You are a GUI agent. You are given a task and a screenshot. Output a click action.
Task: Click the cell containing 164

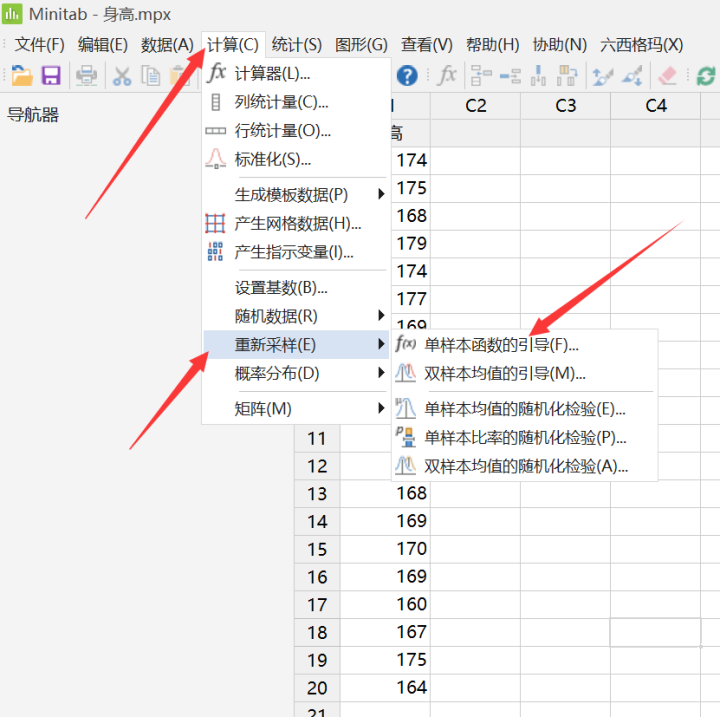click(x=386, y=688)
